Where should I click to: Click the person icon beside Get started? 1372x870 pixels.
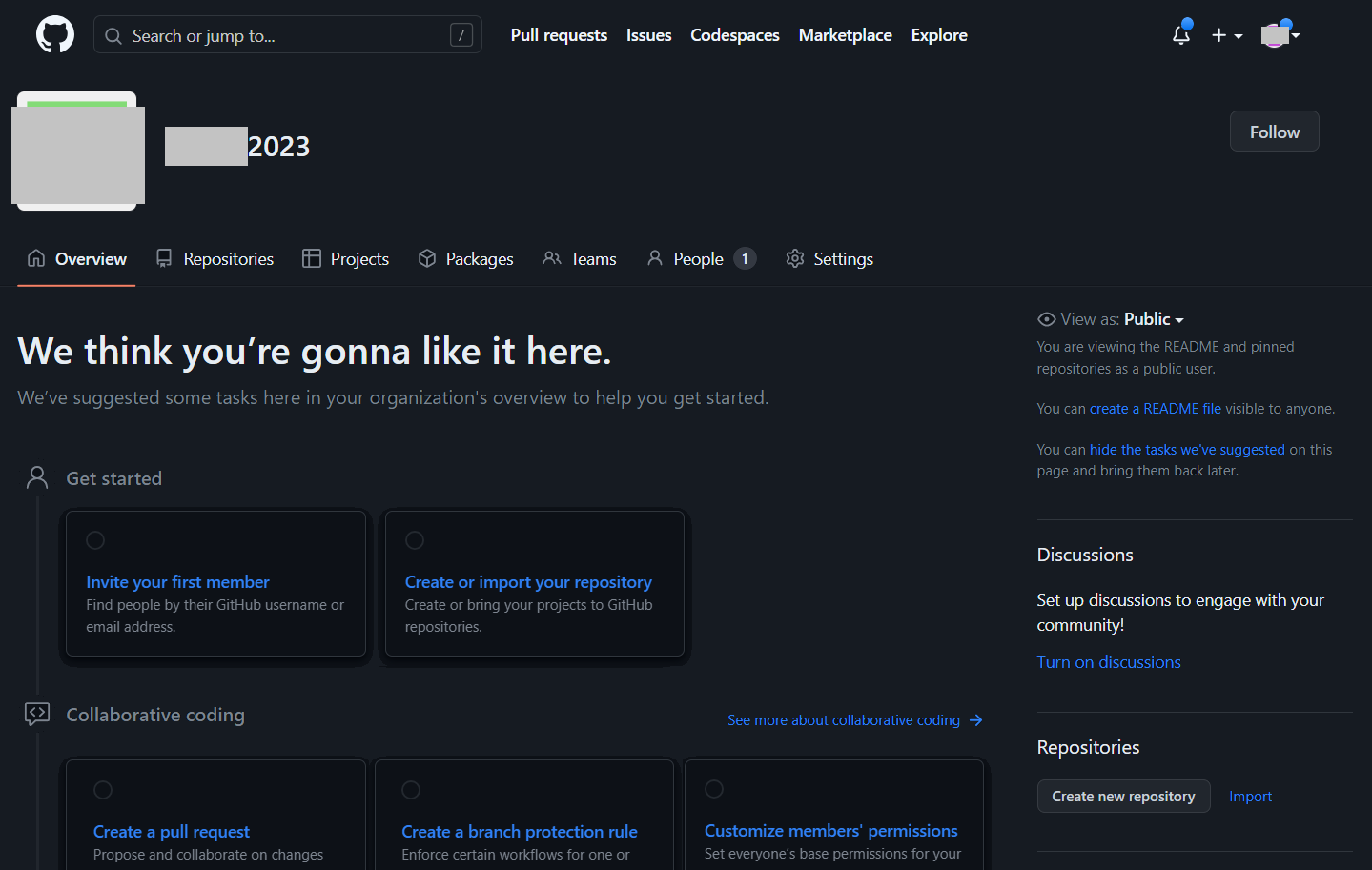(37, 477)
